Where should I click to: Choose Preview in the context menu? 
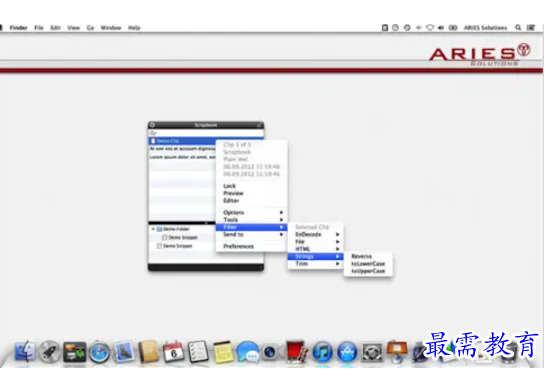point(252,193)
